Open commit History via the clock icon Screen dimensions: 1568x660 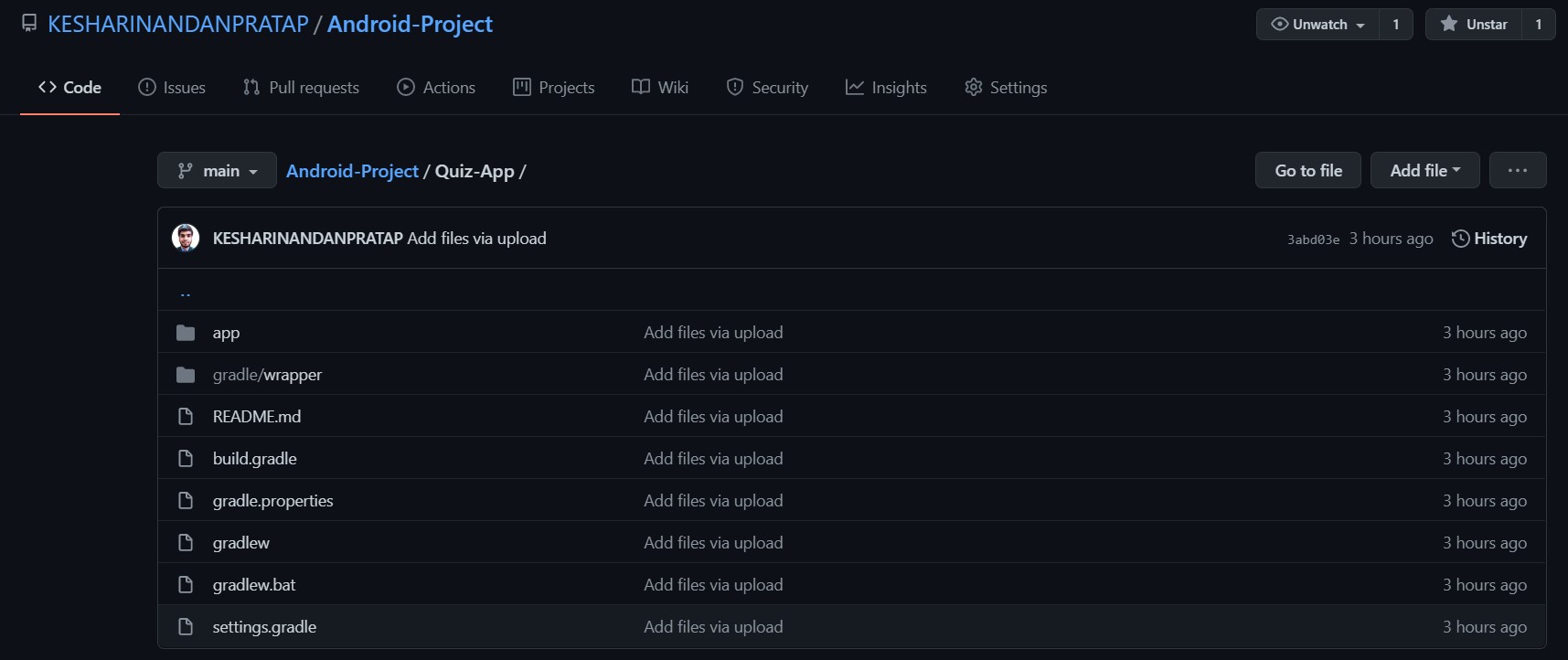[x=1460, y=239]
